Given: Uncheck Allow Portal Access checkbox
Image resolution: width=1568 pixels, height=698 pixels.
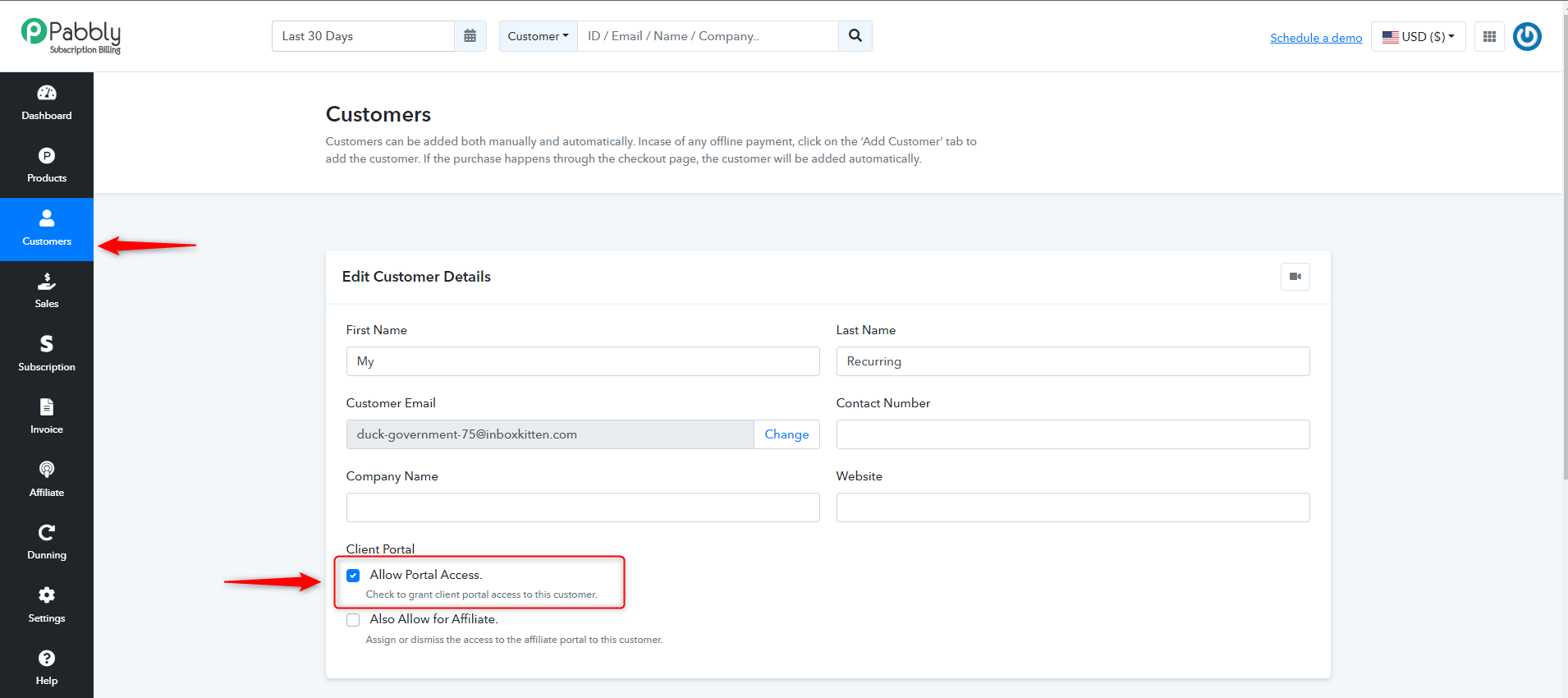Looking at the screenshot, I should click(x=353, y=576).
